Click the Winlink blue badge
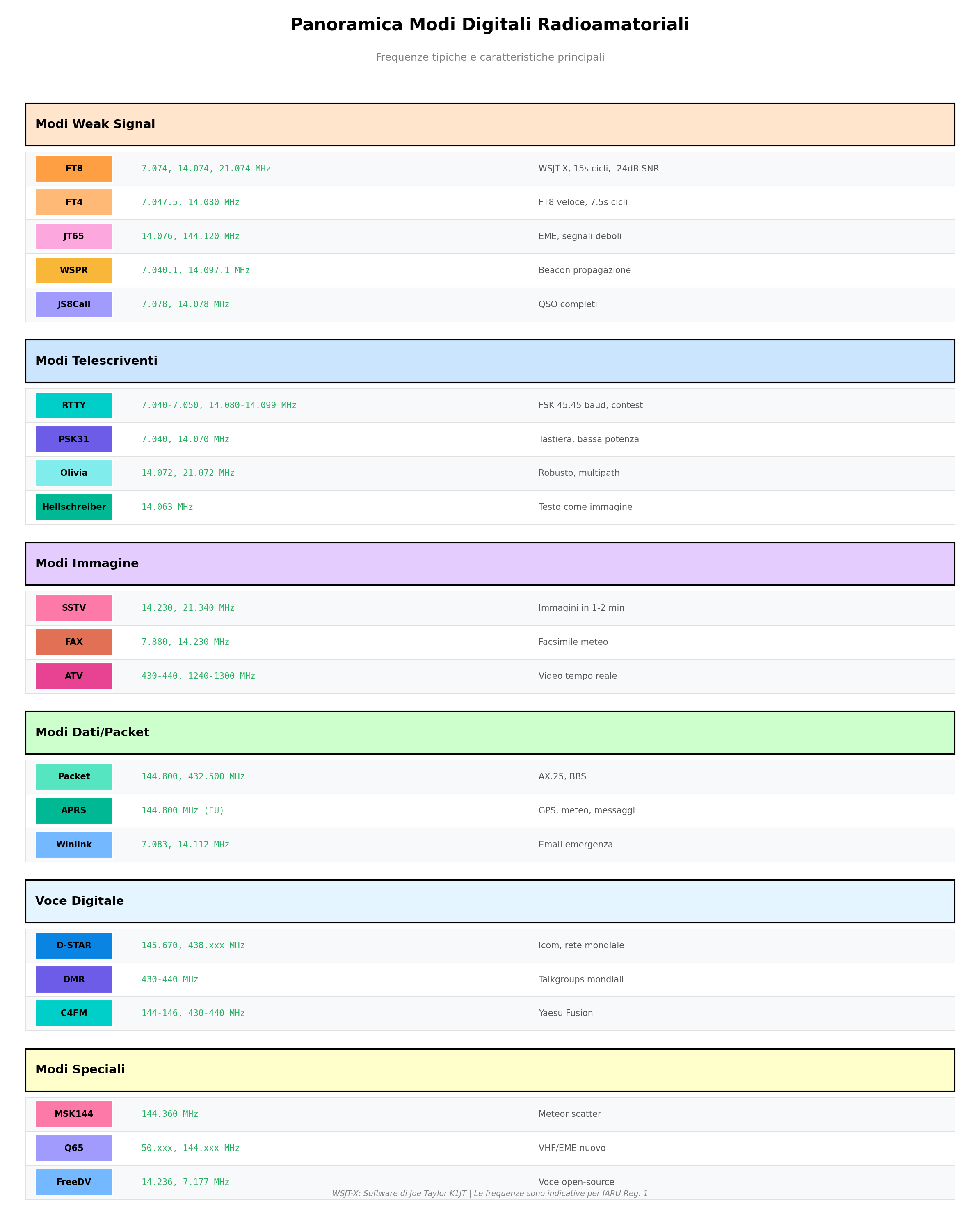Image resolution: width=980 pixels, height=1226 pixels. 74,845
